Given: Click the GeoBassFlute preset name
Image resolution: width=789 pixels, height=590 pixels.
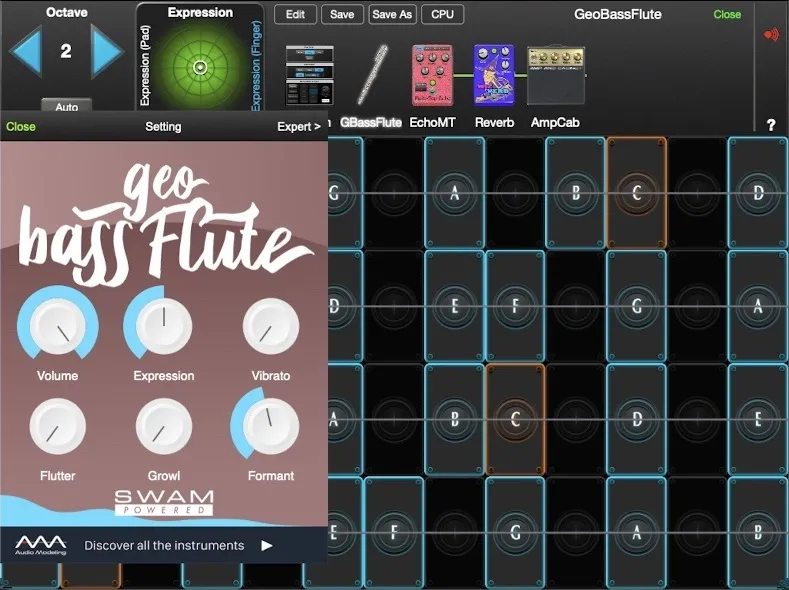Looking at the screenshot, I should [x=618, y=14].
